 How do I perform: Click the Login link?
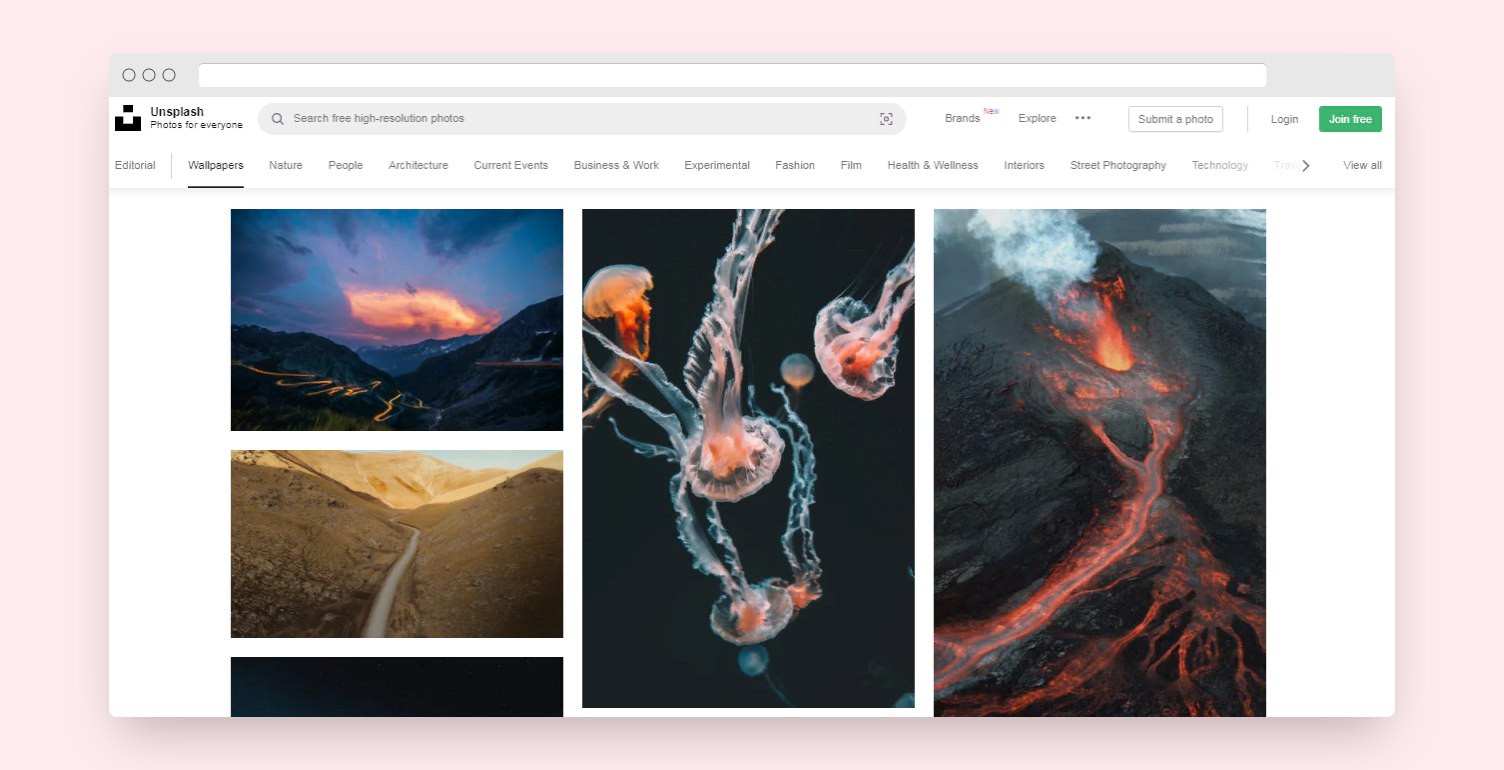click(1284, 119)
